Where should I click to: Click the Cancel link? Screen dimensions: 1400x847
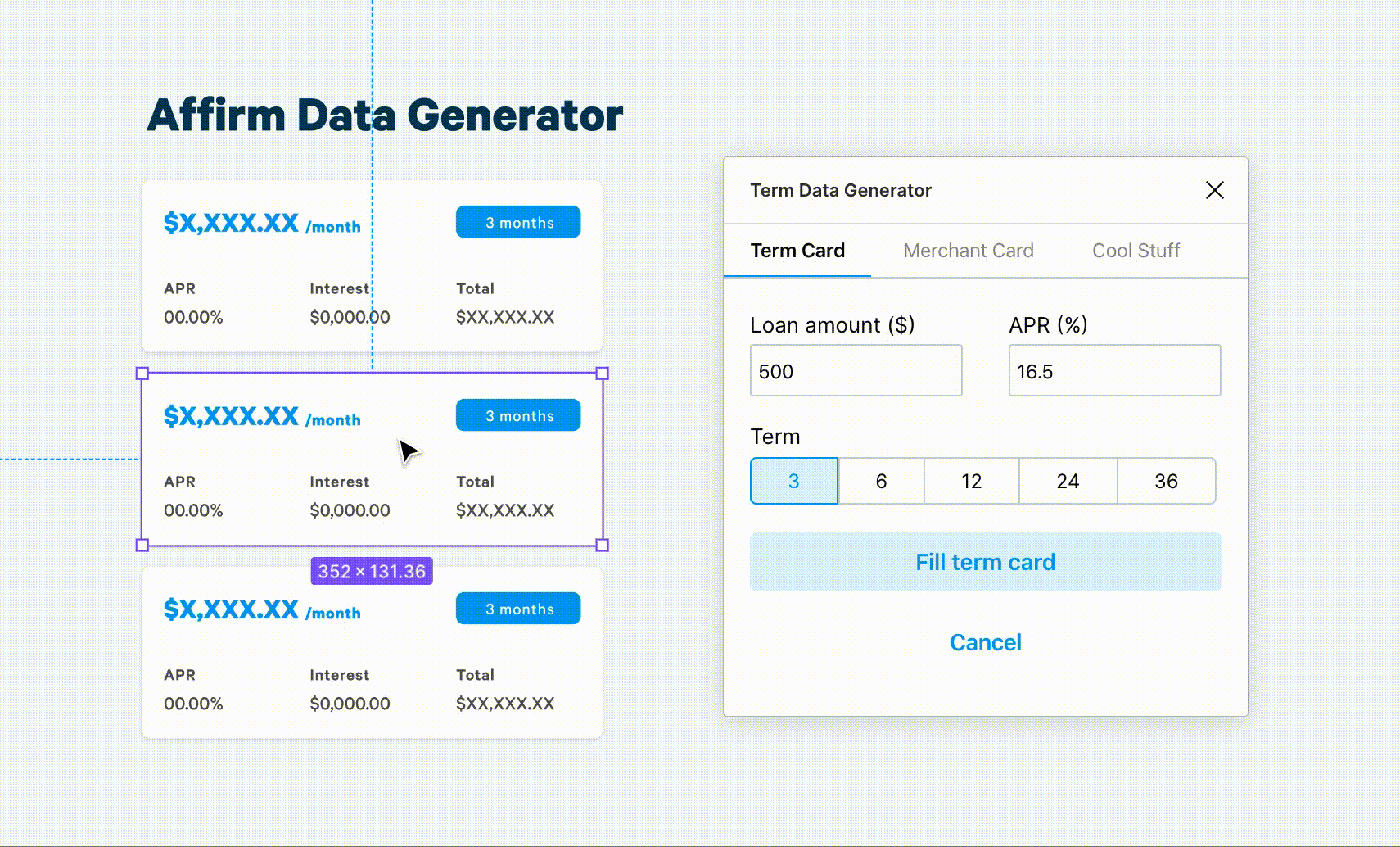point(985,642)
